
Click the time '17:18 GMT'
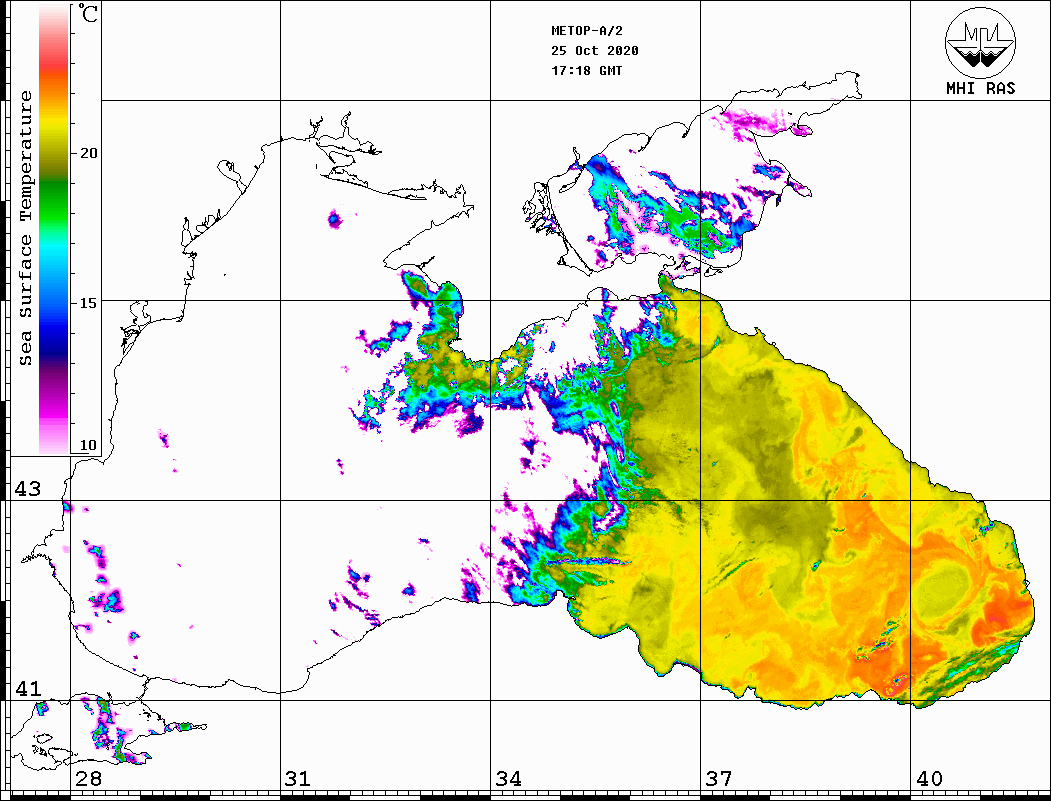click(x=586, y=70)
